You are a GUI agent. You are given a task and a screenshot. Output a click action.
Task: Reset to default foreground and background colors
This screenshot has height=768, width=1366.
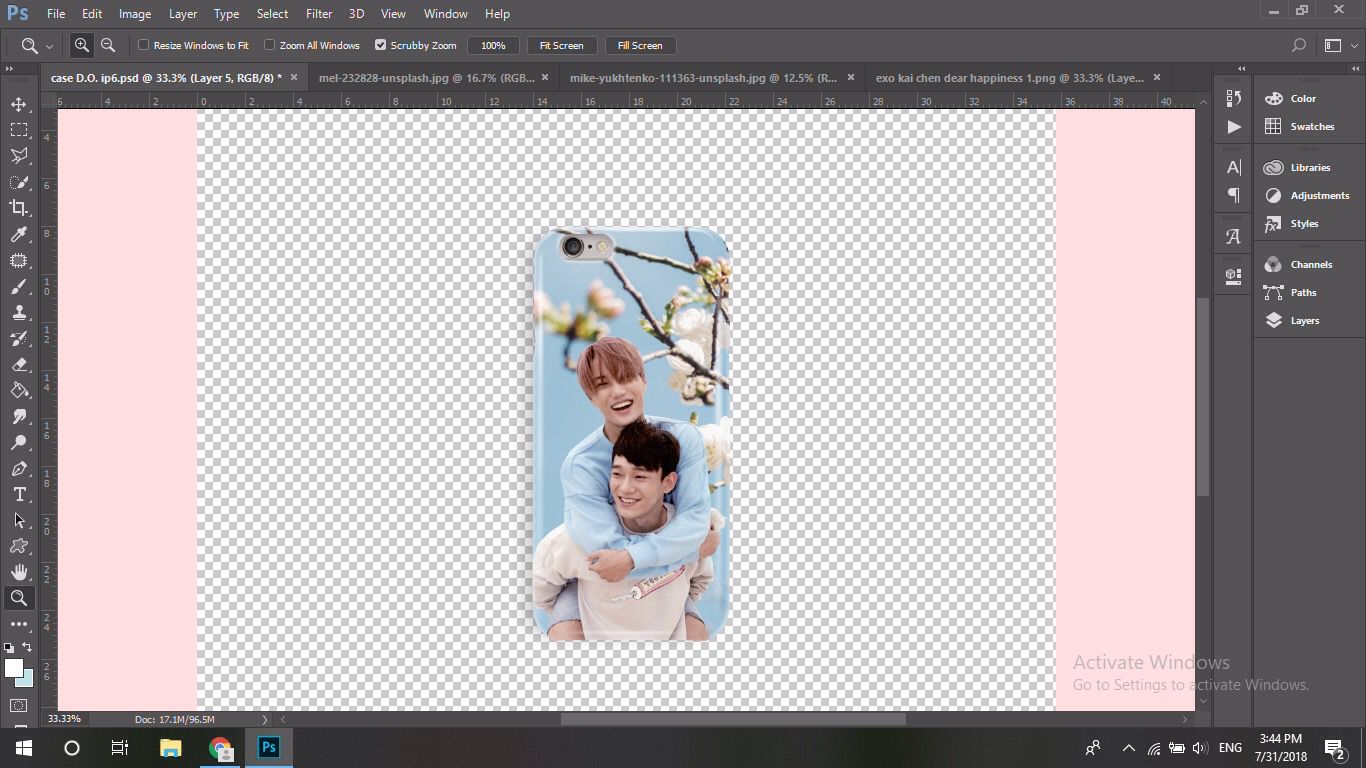[9, 647]
